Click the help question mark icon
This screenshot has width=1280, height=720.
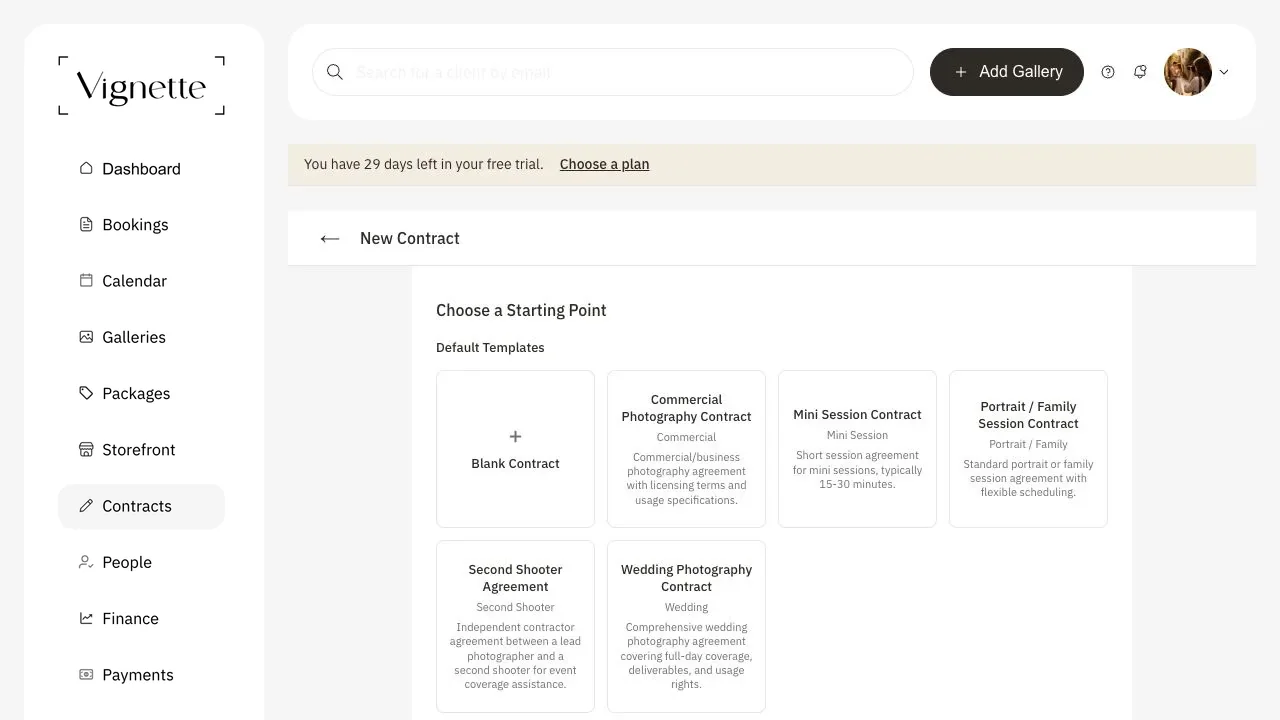pos(1108,72)
